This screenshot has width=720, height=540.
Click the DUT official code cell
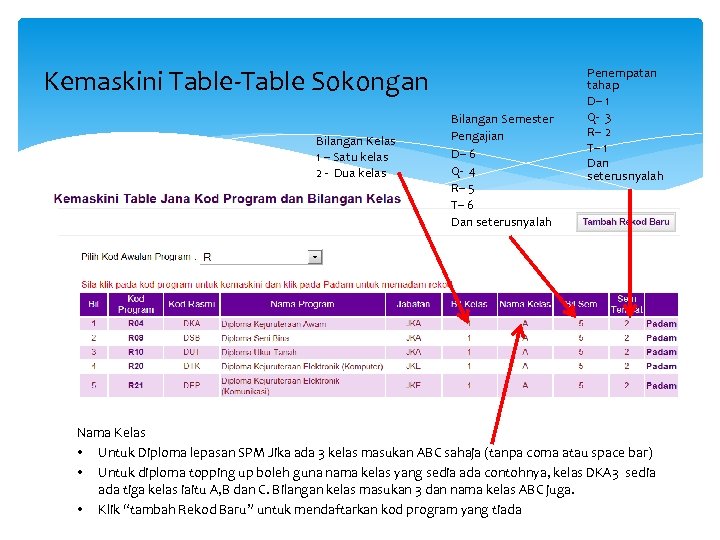pos(191,352)
